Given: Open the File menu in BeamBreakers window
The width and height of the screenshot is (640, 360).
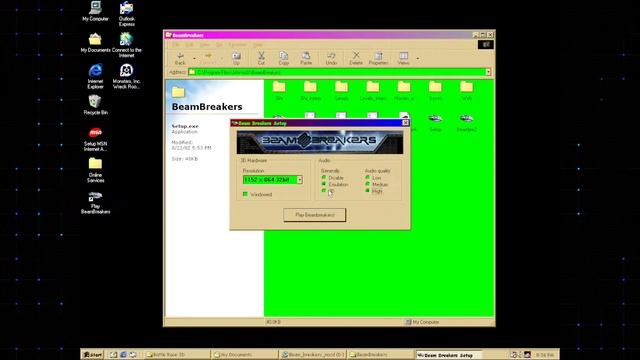Looking at the screenshot, I should 176,44.
